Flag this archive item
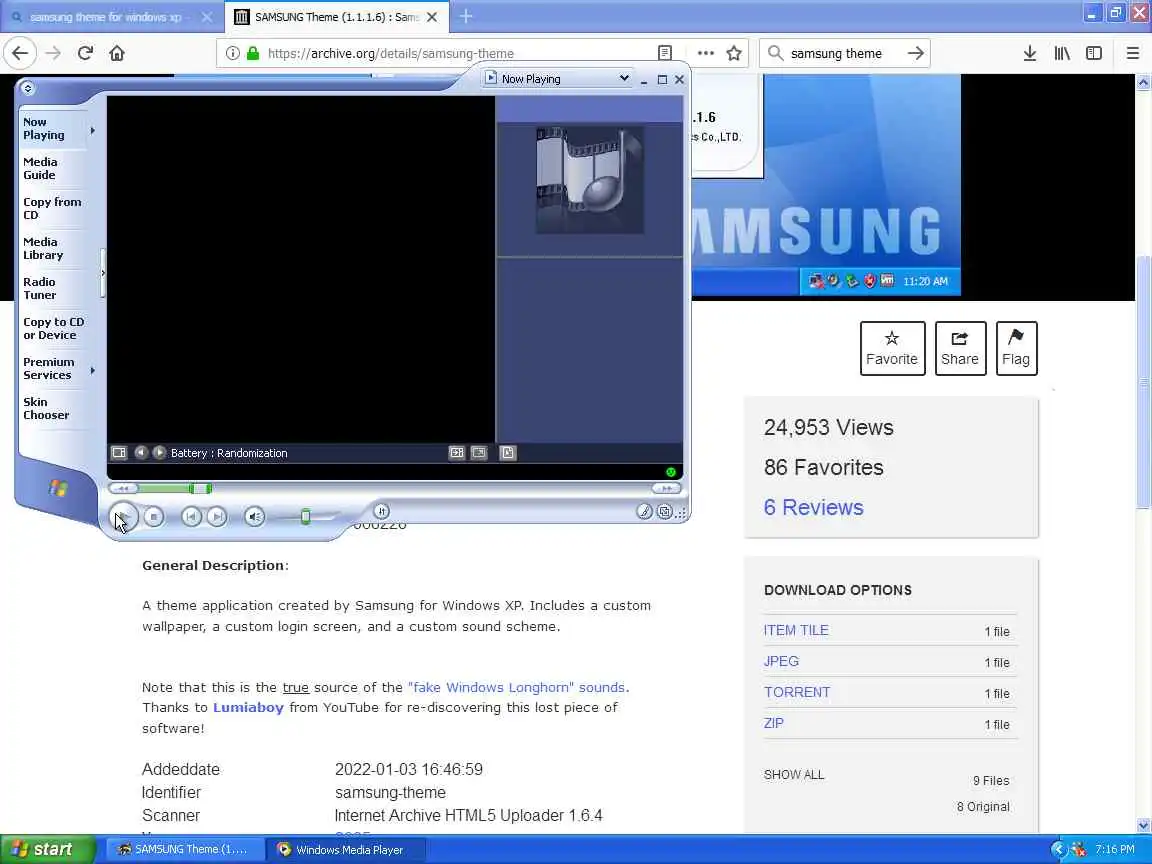The width and height of the screenshot is (1152, 864). pyautogui.click(x=1016, y=348)
